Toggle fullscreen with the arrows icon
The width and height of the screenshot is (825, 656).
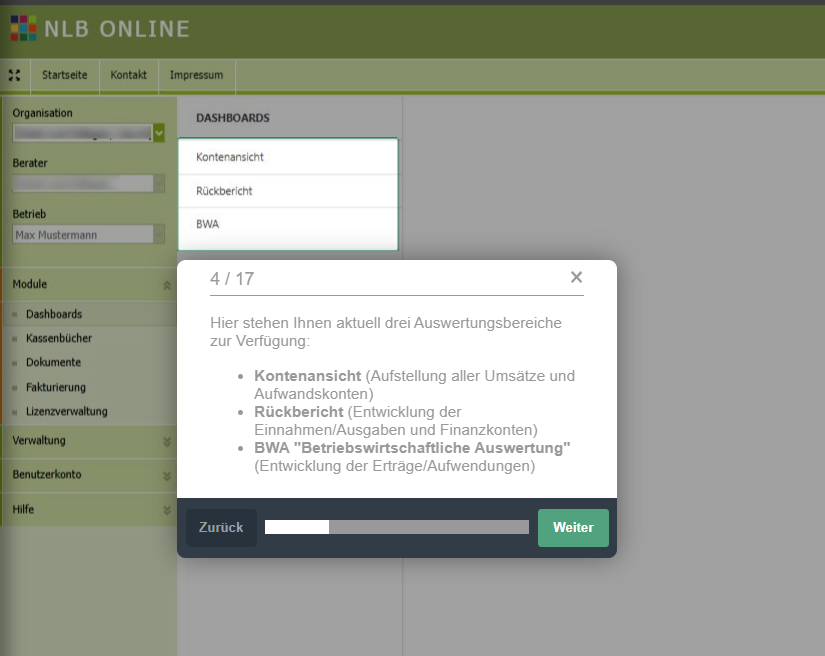15,75
